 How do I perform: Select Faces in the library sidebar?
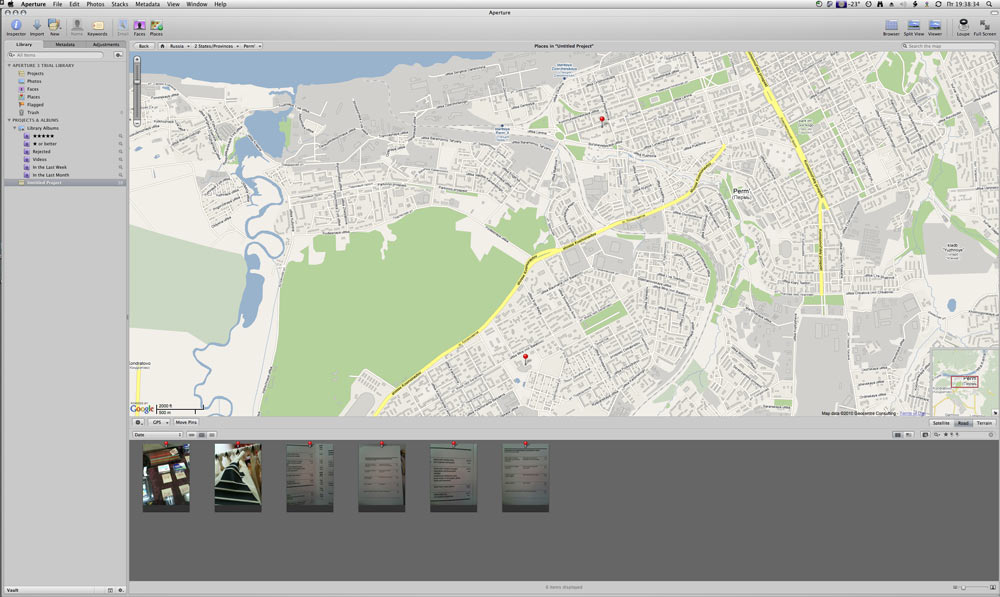(33, 89)
